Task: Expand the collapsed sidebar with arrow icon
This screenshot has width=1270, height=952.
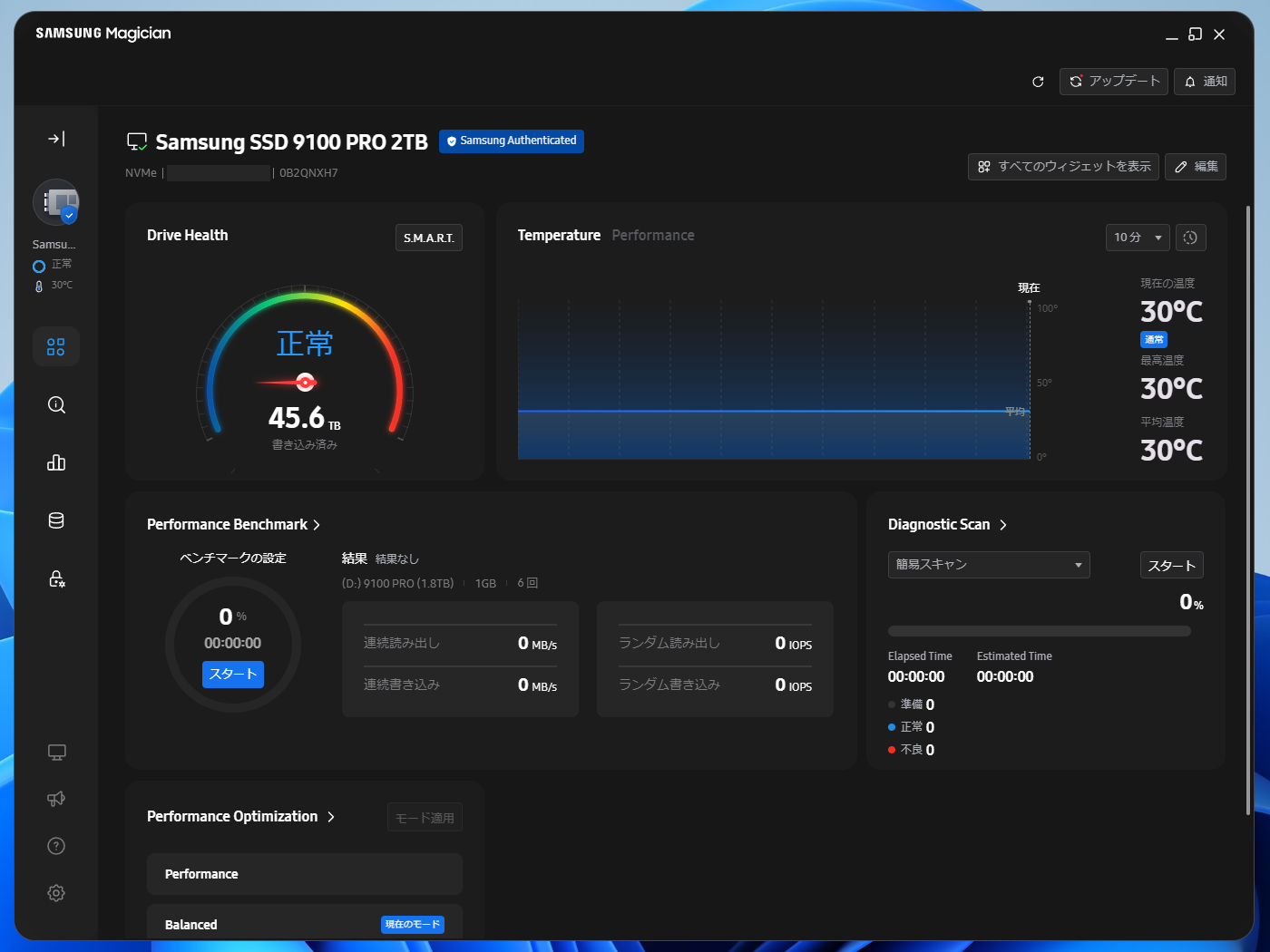Action: [x=56, y=139]
